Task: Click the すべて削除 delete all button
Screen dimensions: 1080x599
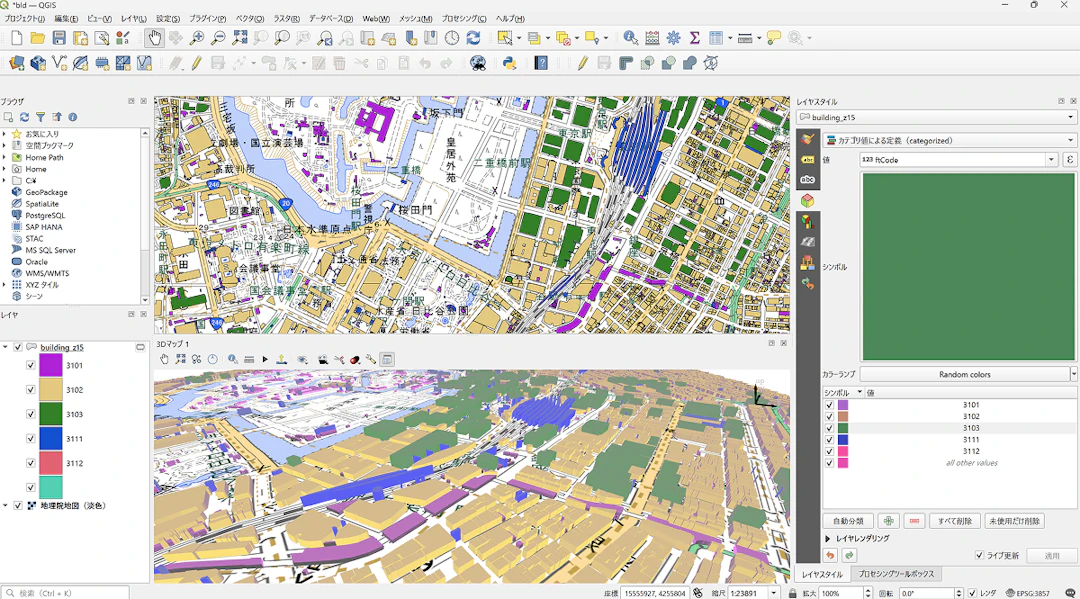Action: coord(955,521)
